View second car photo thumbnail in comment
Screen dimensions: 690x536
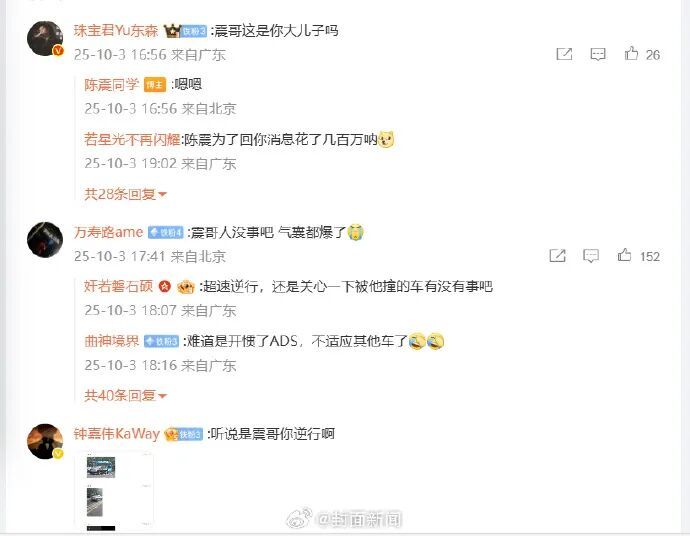click(x=95, y=502)
